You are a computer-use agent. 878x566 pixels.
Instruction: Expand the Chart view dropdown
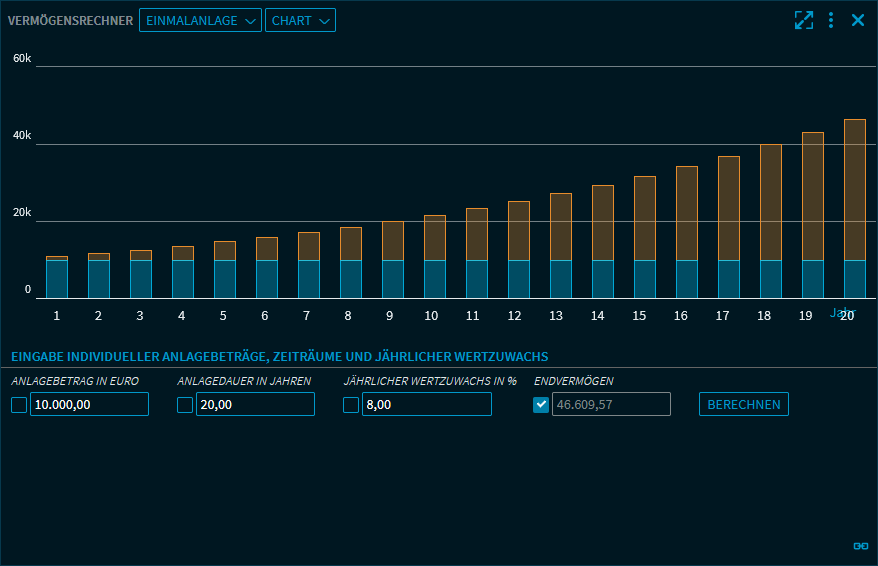[x=300, y=20]
